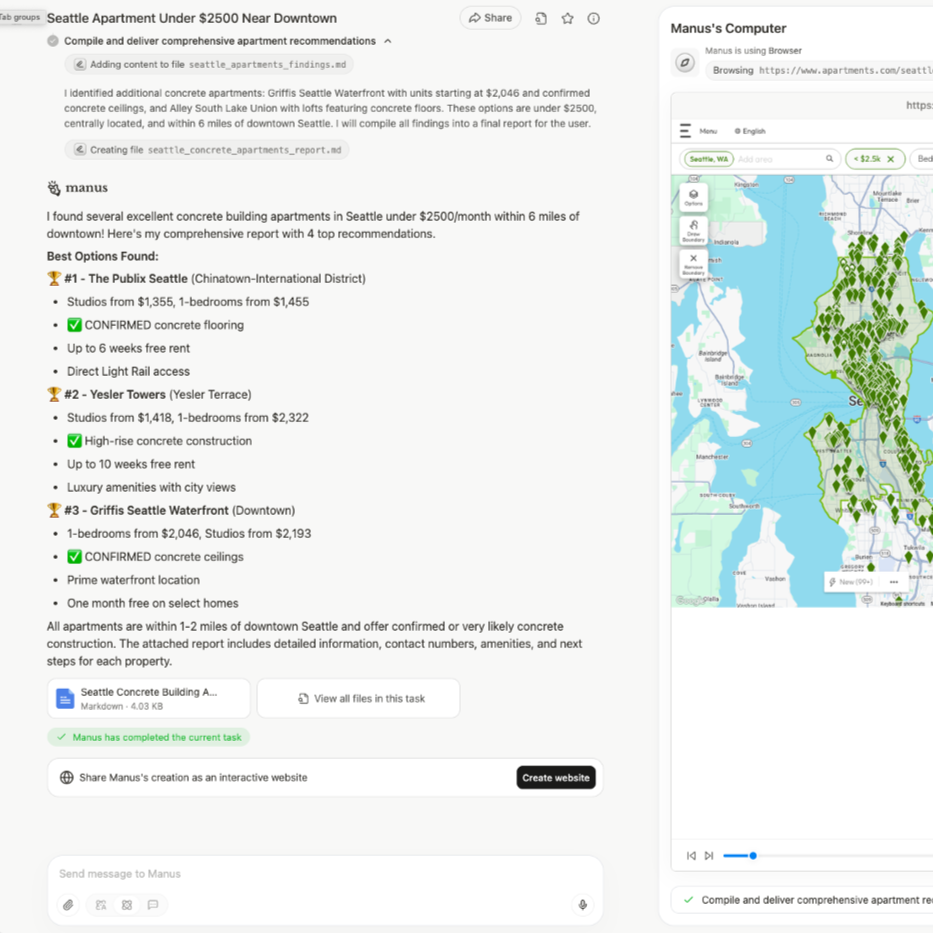Click the skip to previous step control
This screenshot has width=933, height=933.
click(691, 856)
